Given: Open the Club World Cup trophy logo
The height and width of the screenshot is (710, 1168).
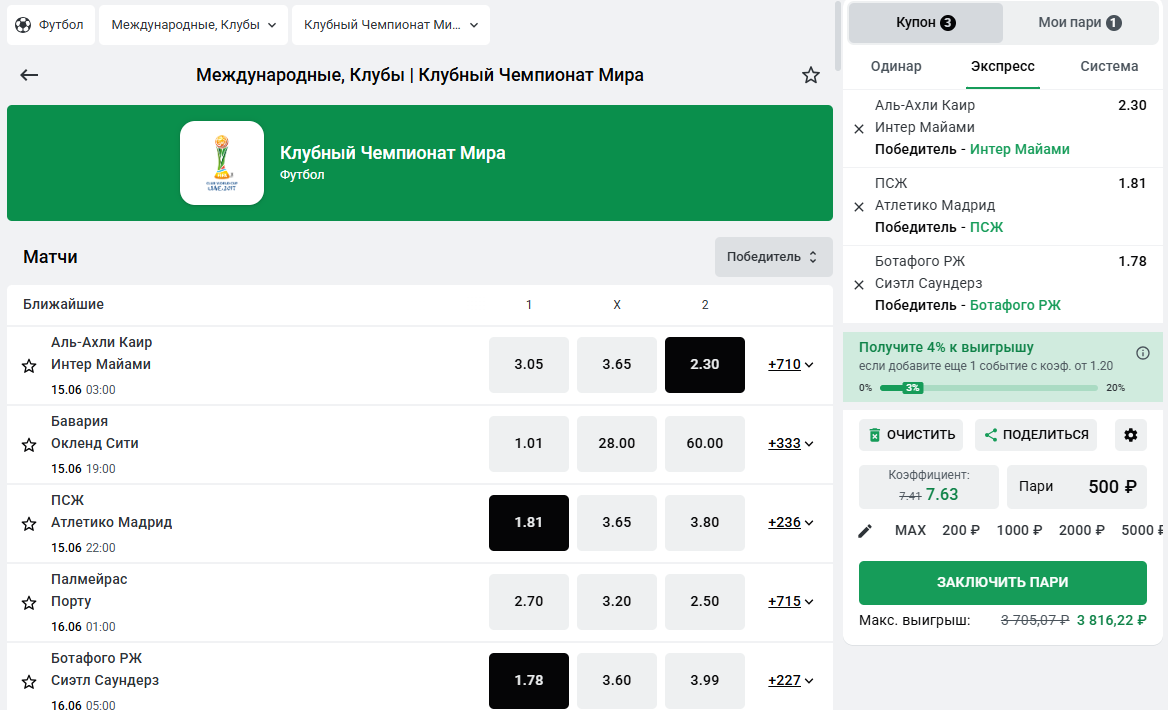Looking at the screenshot, I should point(222,162).
